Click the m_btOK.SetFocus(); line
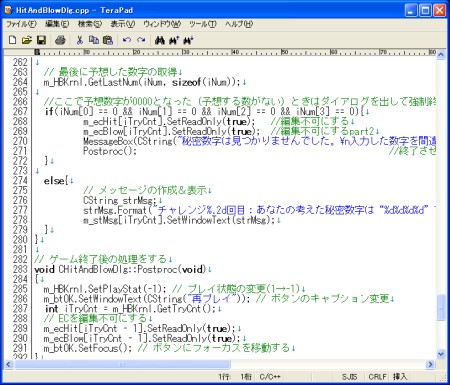Viewport: 450px width, 385px height. [x=88, y=348]
